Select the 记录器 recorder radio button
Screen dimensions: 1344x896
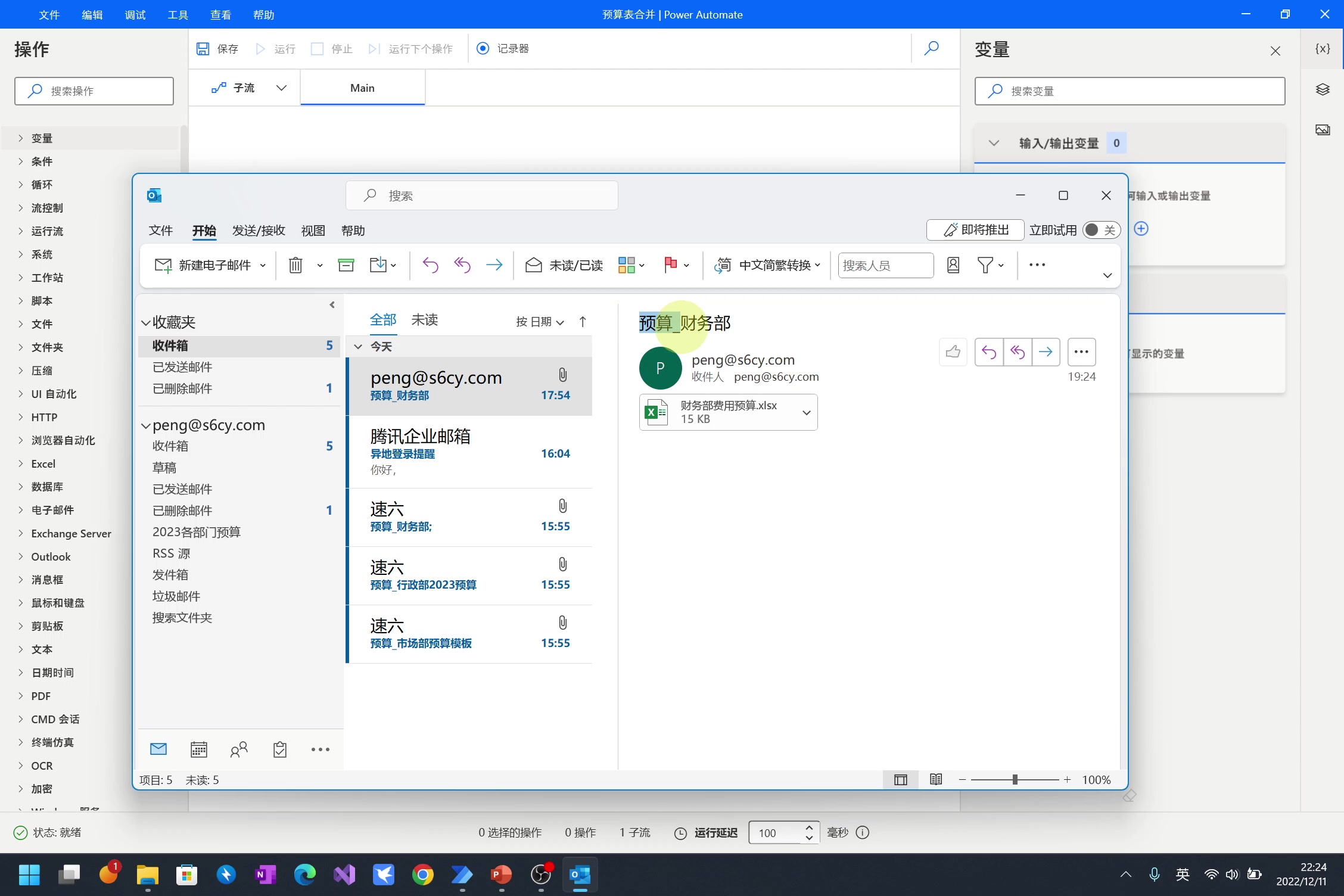483,48
